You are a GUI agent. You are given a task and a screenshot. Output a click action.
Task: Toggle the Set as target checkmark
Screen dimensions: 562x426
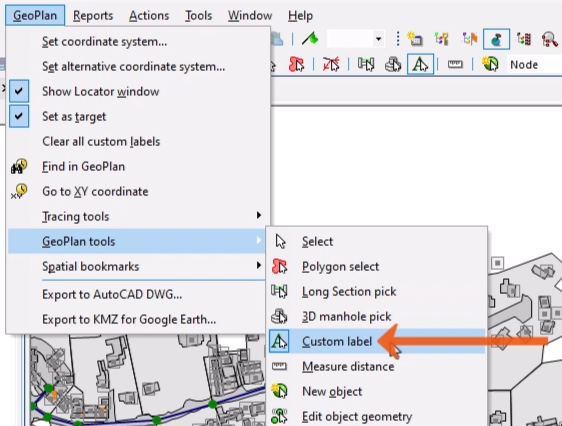point(19,116)
